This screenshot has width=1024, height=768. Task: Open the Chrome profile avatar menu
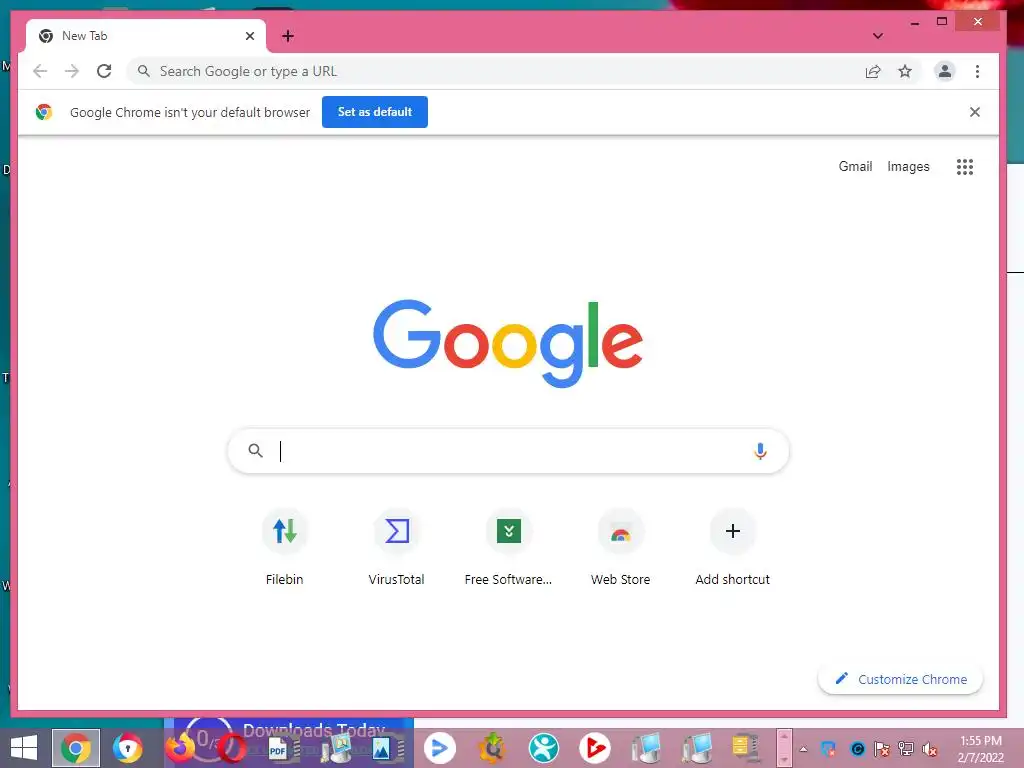[x=944, y=71]
